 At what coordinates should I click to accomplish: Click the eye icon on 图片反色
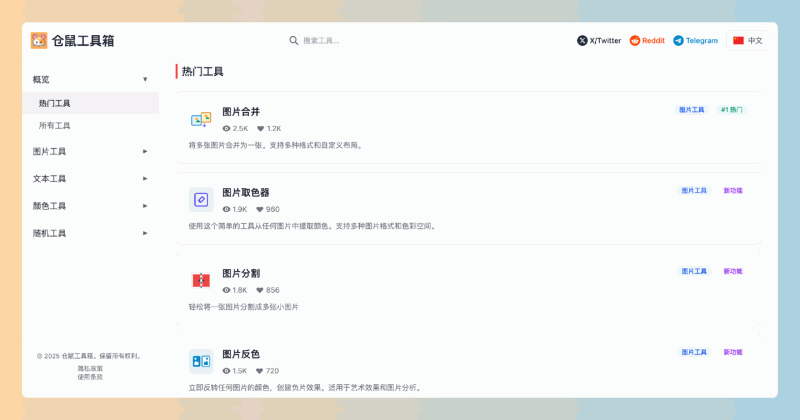(x=227, y=371)
